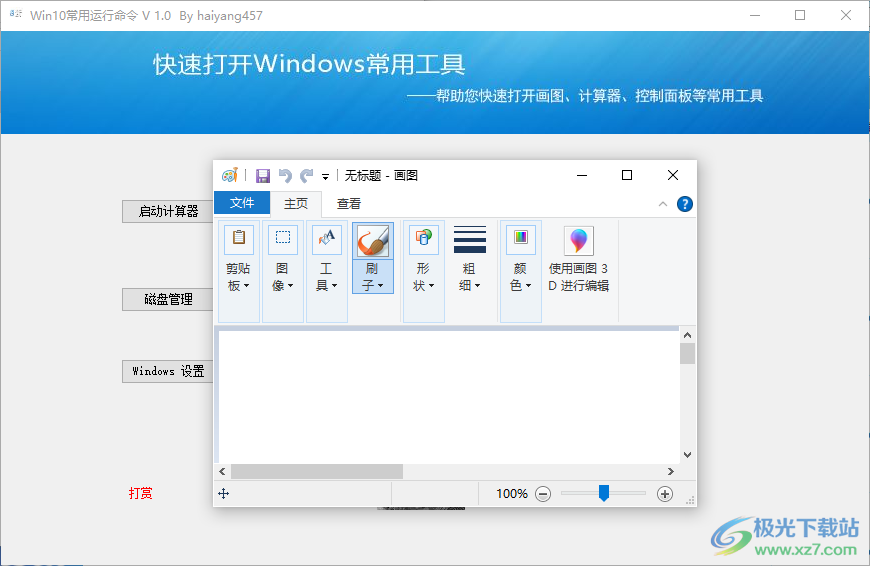Click the cursor position crosshair icon in status bar
This screenshot has width=870, height=566.
224,494
